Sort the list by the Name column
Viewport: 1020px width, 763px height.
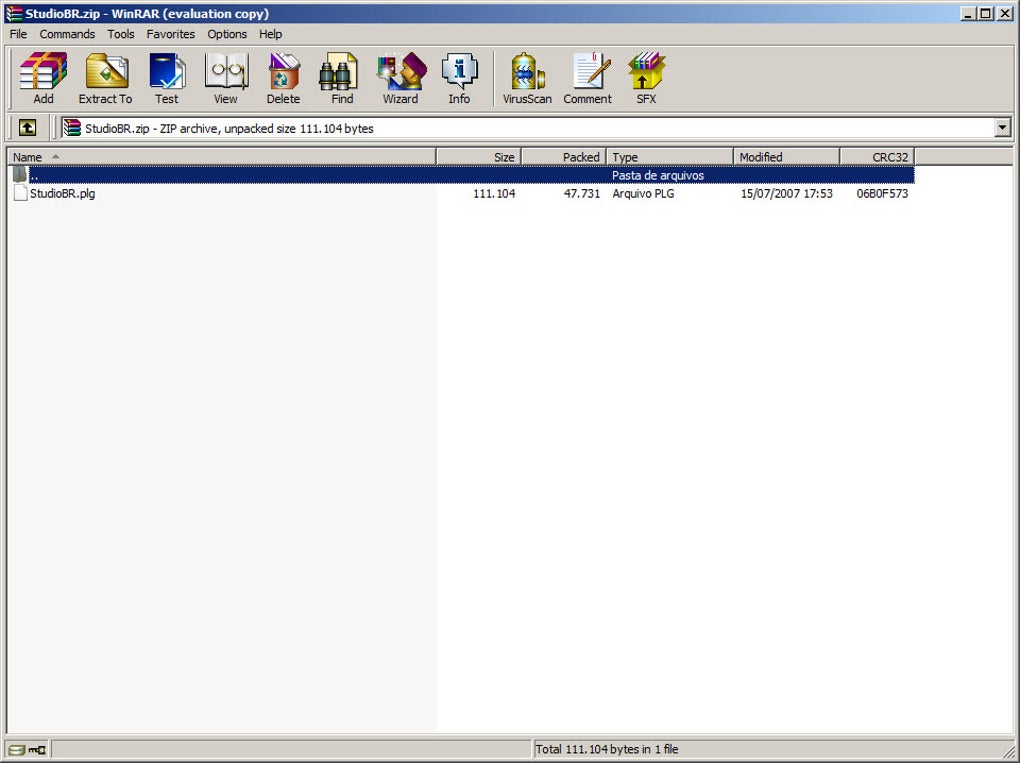tap(221, 157)
